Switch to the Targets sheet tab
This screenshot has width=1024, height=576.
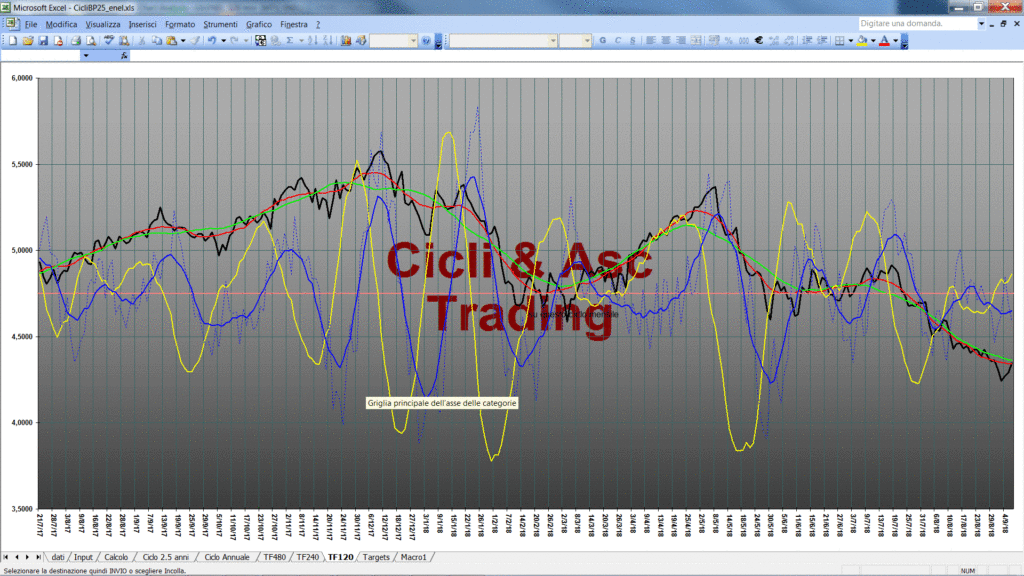(x=376, y=557)
